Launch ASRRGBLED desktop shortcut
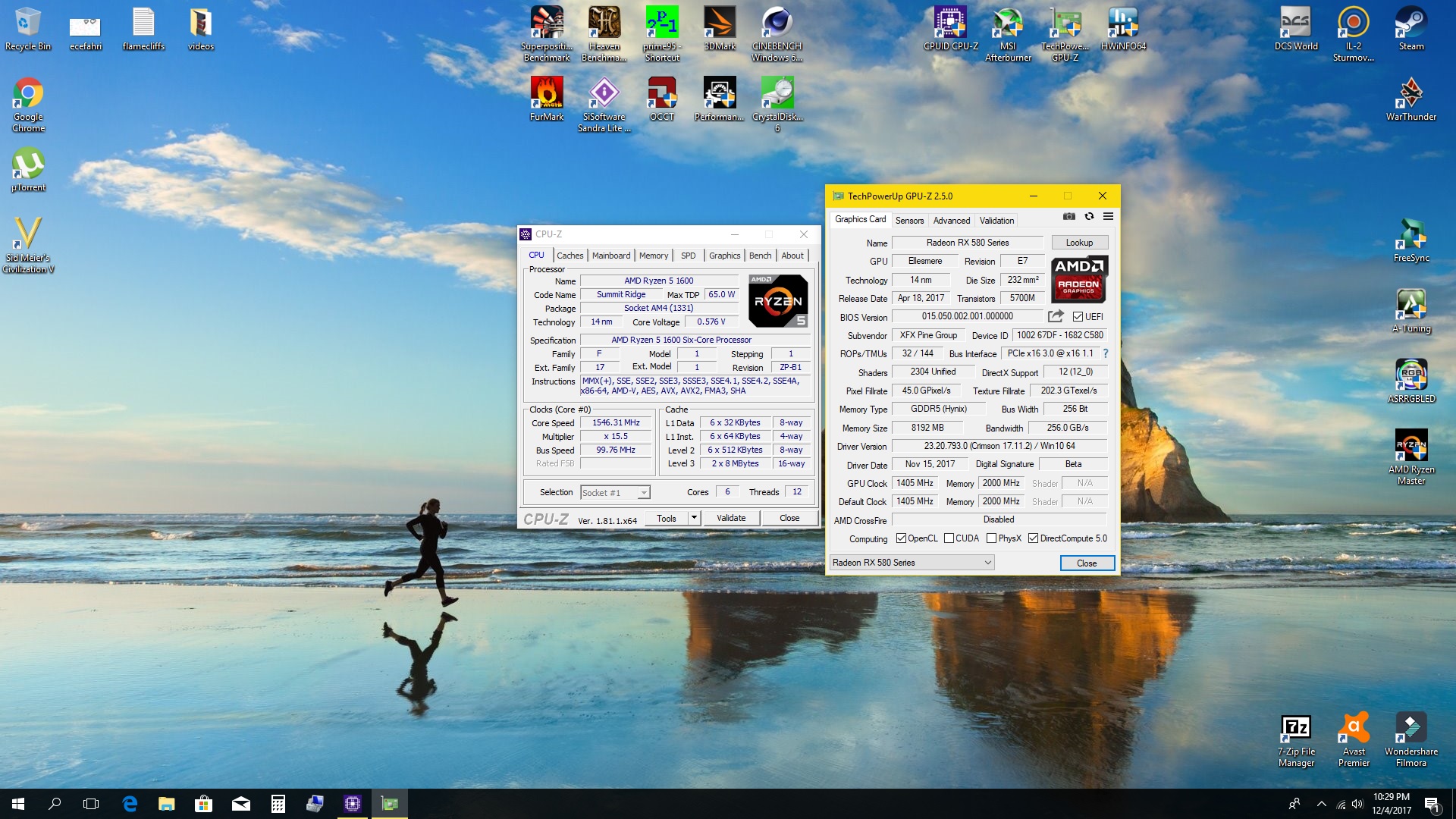Screen dimensions: 1456x819 click(1411, 381)
